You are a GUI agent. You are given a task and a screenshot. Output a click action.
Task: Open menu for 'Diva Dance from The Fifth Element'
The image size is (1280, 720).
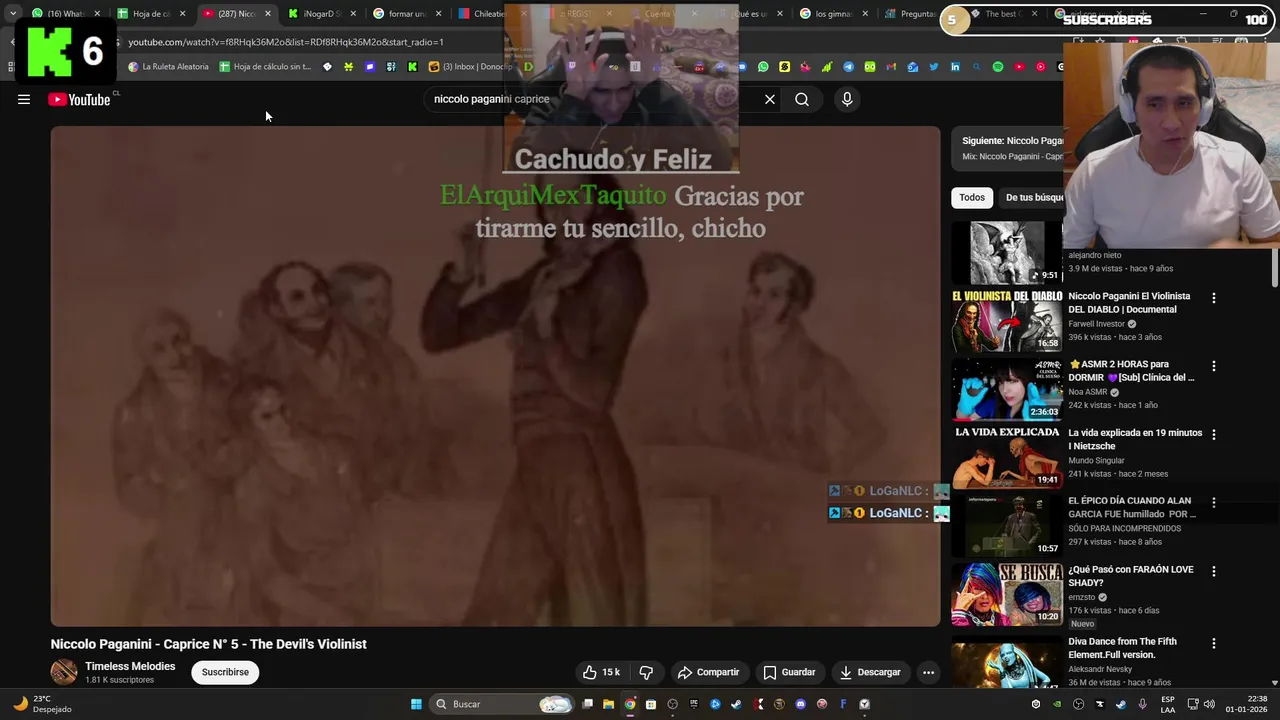[x=1214, y=643]
